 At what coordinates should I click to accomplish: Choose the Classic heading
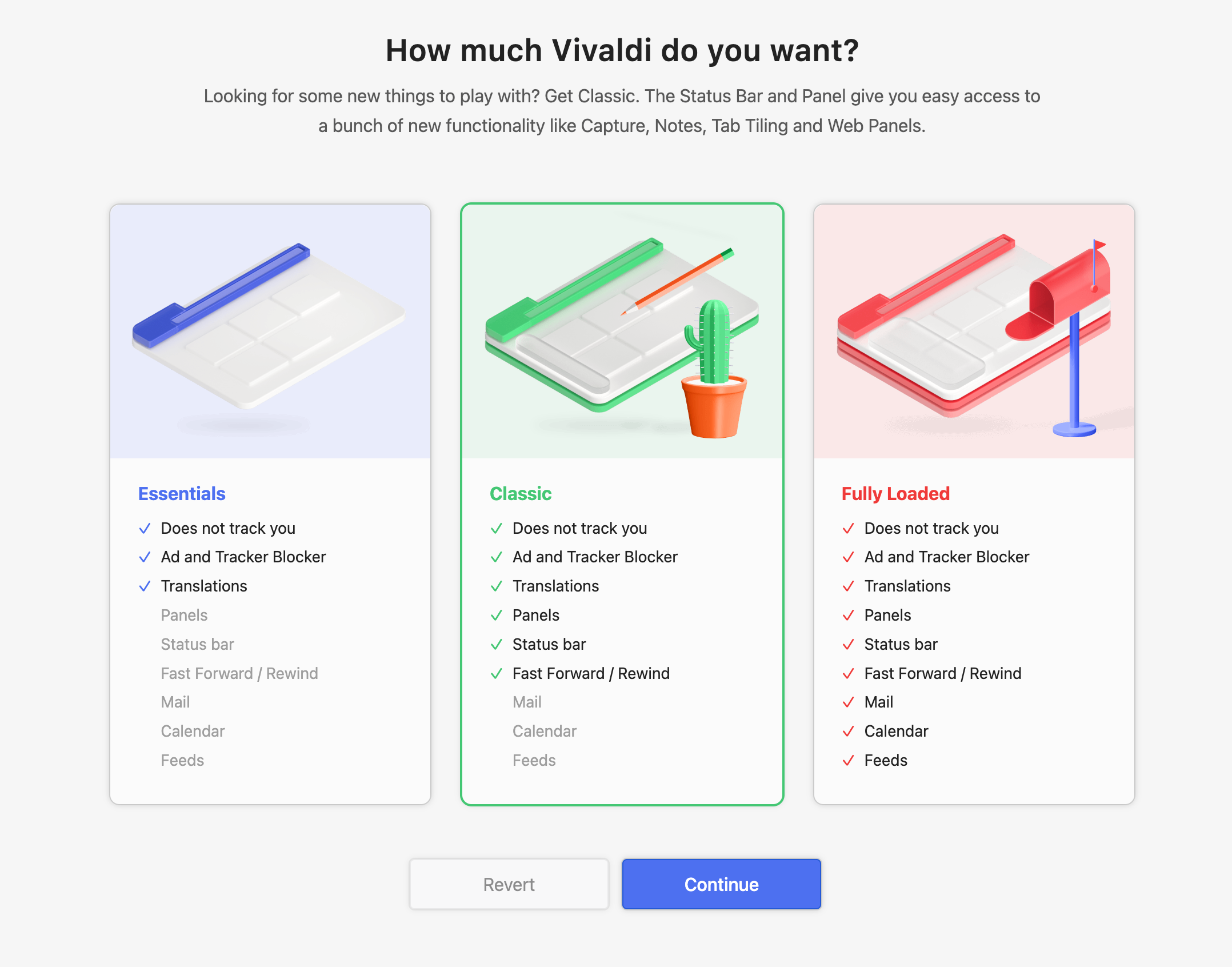(521, 493)
